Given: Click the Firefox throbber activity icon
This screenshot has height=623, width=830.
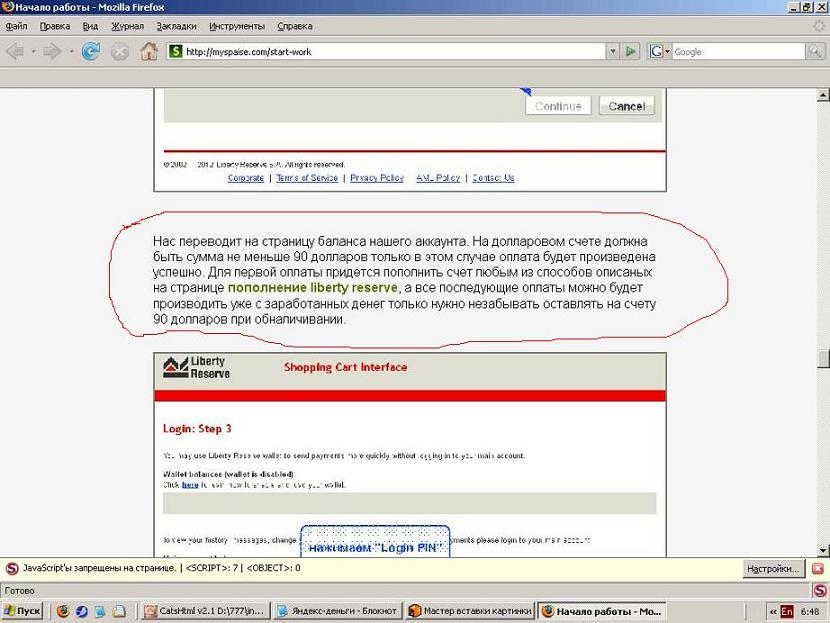Looking at the screenshot, I should (x=819, y=26).
